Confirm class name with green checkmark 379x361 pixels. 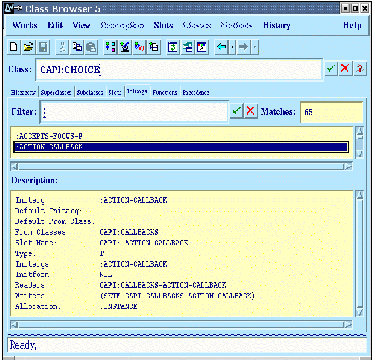331,69
